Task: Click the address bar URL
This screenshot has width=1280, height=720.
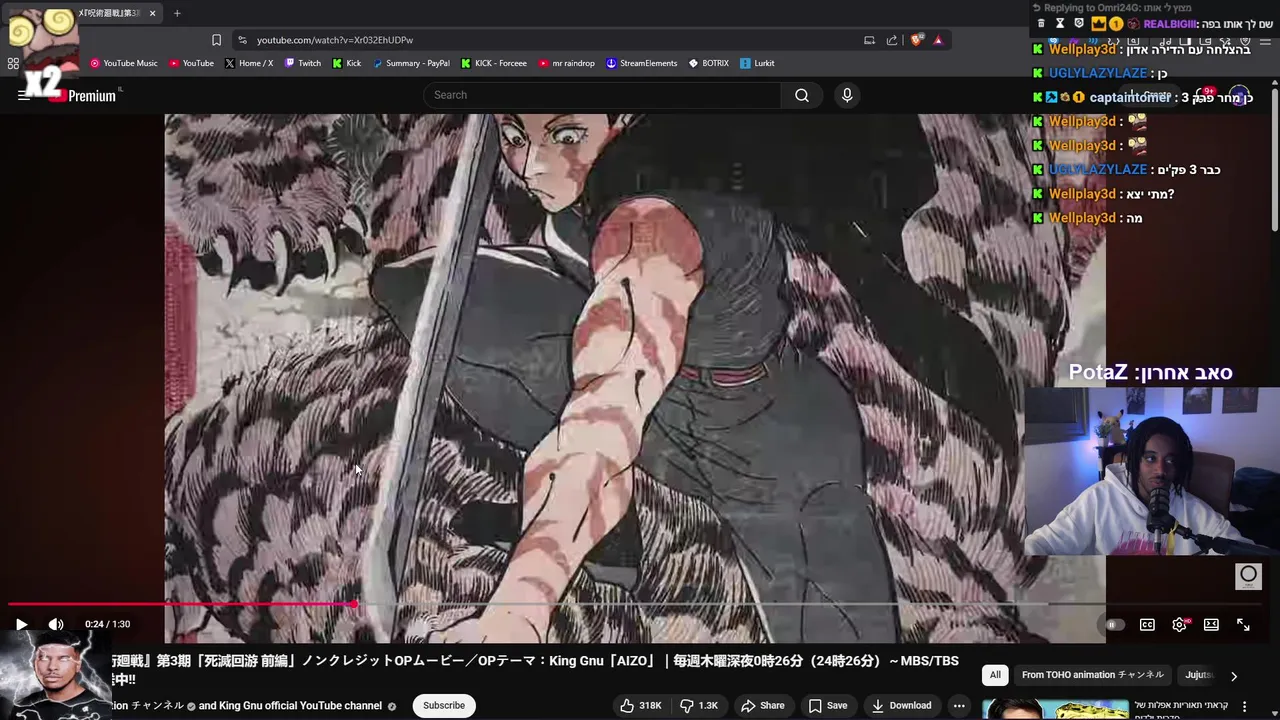Action: tap(335, 40)
